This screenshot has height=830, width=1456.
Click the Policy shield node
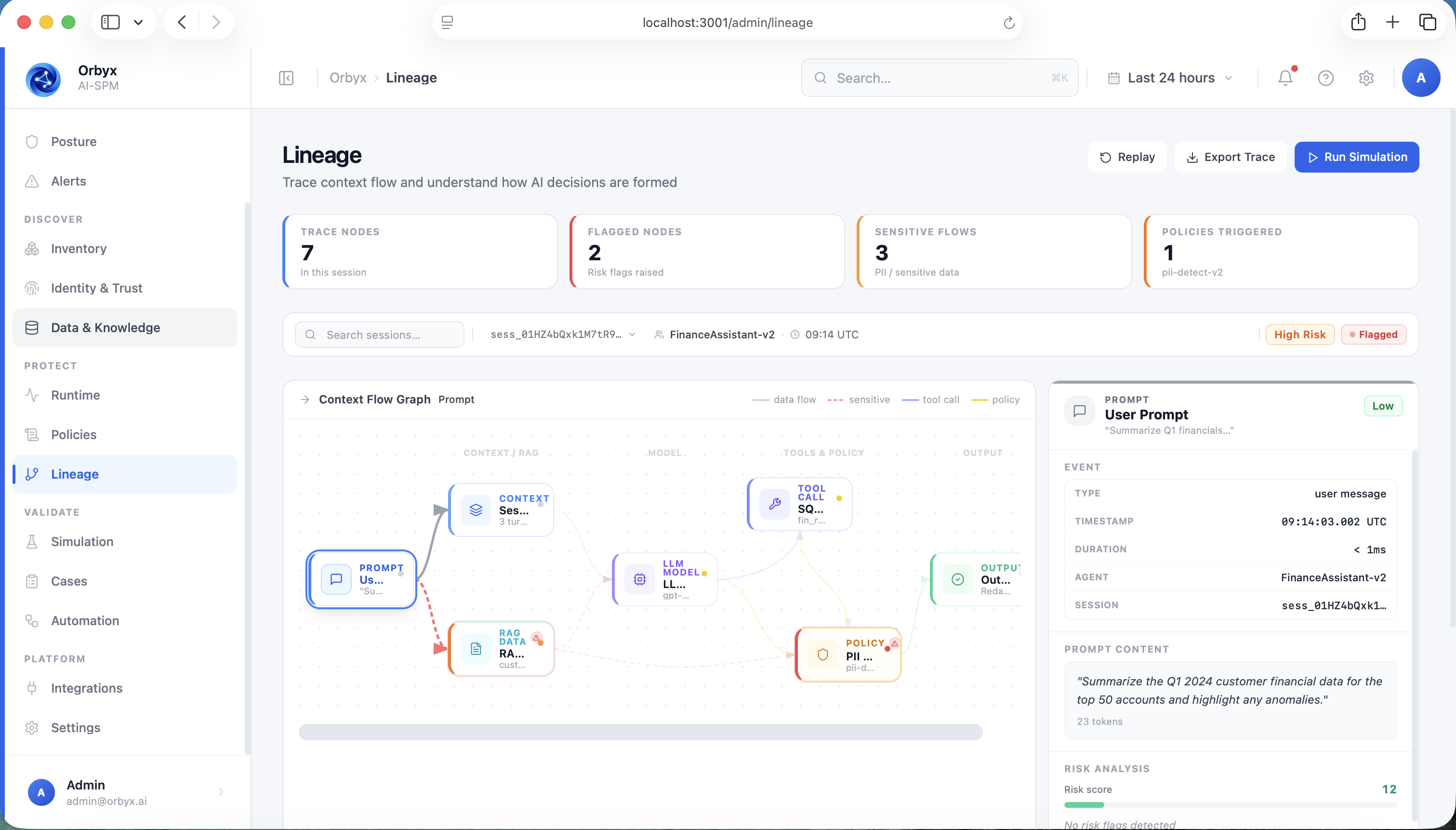click(x=822, y=655)
